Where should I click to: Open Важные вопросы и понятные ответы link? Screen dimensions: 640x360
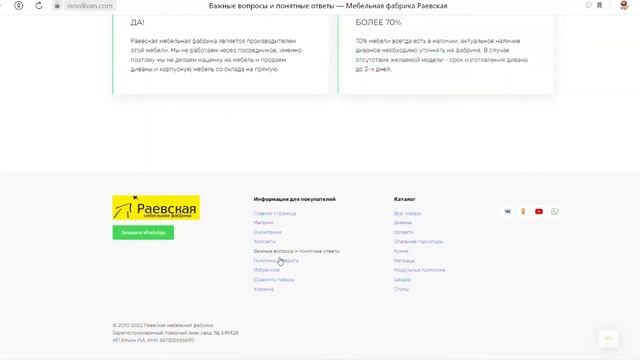coord(296,251)
